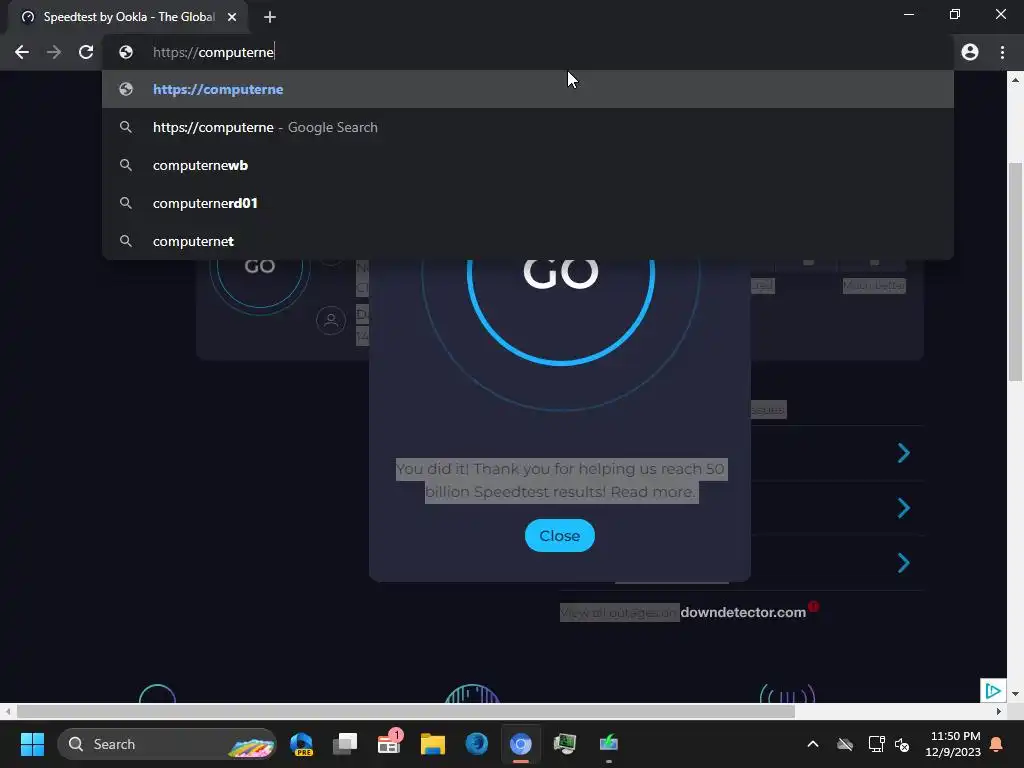Open the blue swirl browser taskbar icon

[x=477, y=744]
